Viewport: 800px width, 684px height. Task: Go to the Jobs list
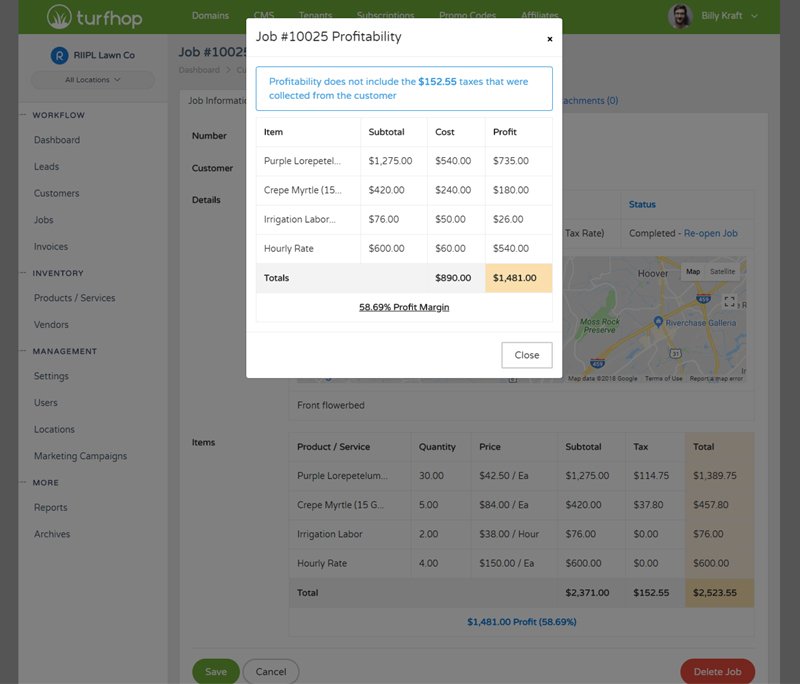coord(44,220)
